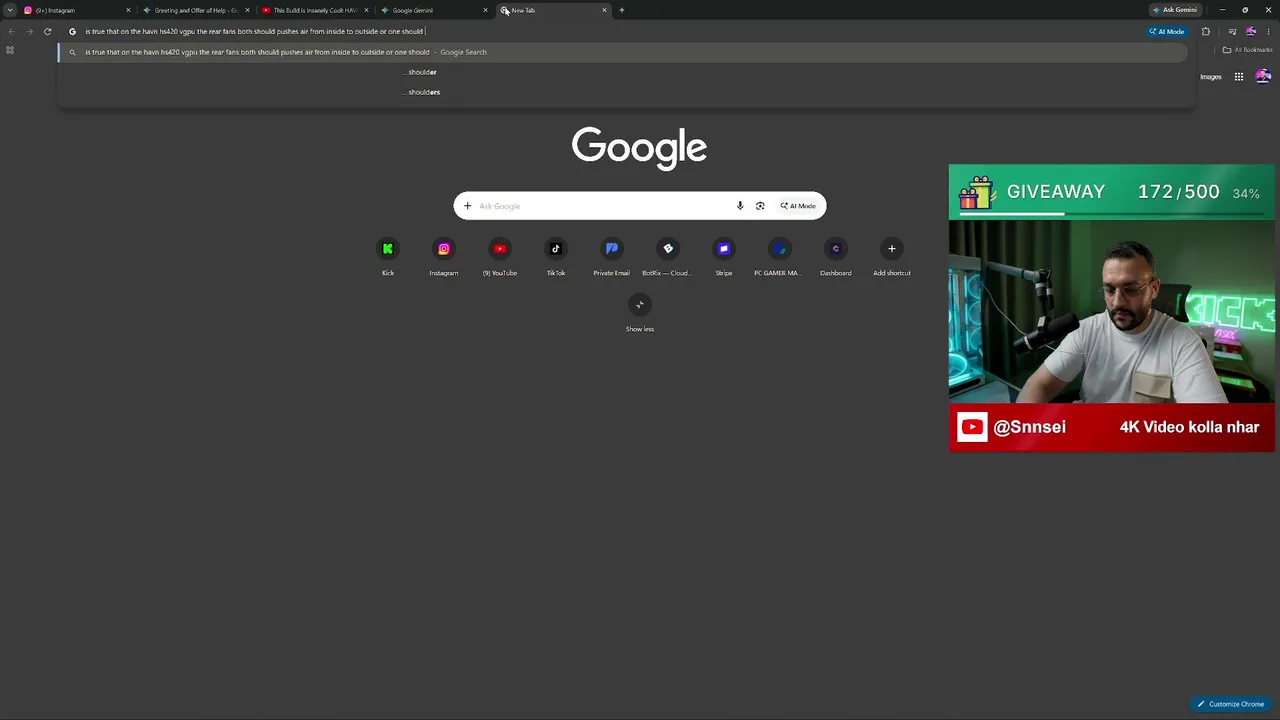The height and width of the screenshot is (720, 1280).
Task: Click the Add shortcut button
Action: (892, 256)
